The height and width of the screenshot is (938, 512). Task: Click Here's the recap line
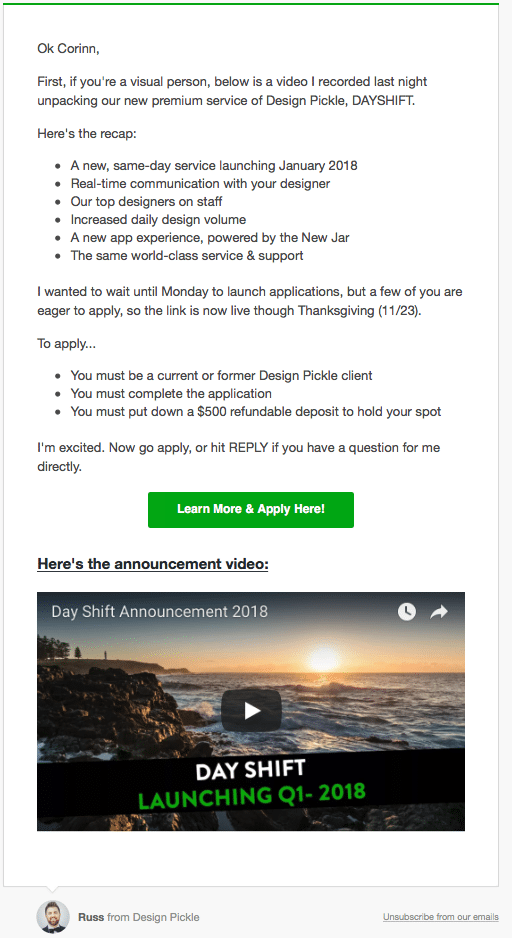87,133
